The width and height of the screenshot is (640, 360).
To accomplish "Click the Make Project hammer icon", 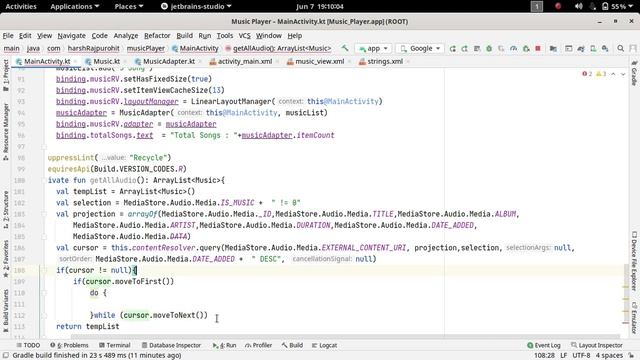I will (x=345, y=48).
